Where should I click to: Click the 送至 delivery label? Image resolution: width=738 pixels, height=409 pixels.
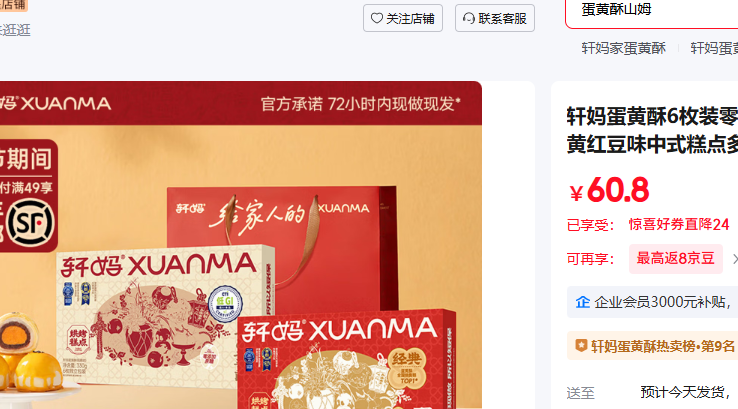tap(580, 393)
